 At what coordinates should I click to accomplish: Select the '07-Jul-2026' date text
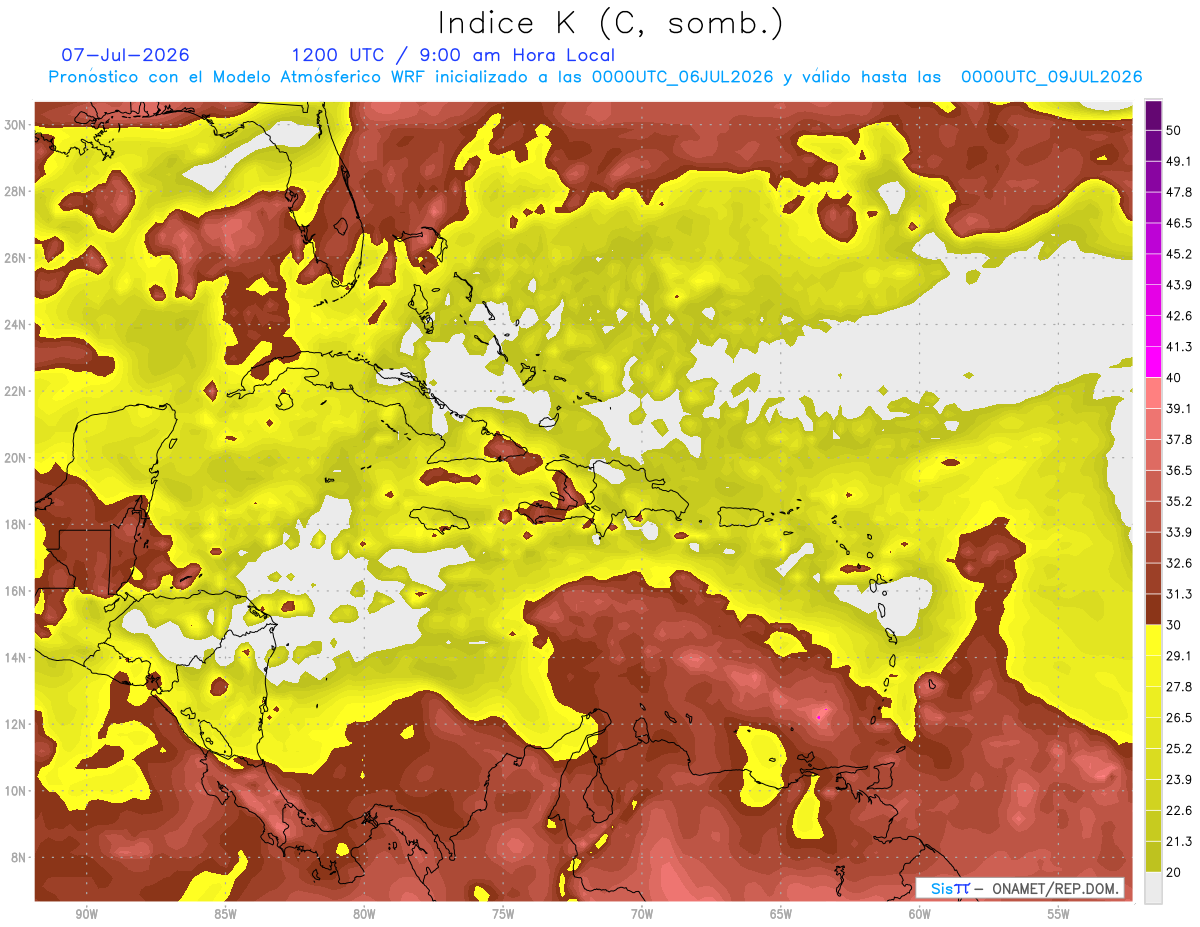point(125,55)
